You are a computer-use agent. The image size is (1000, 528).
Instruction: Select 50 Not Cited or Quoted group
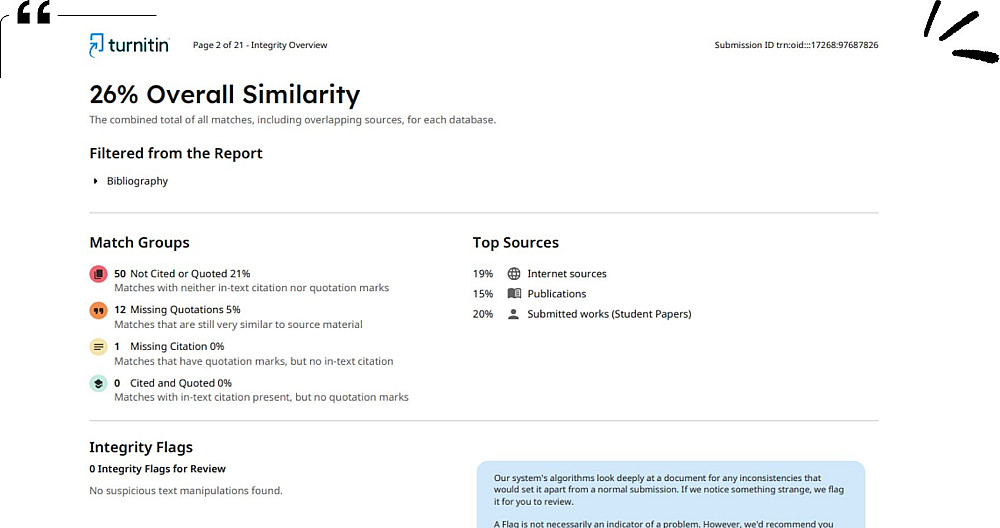[182, 273]
